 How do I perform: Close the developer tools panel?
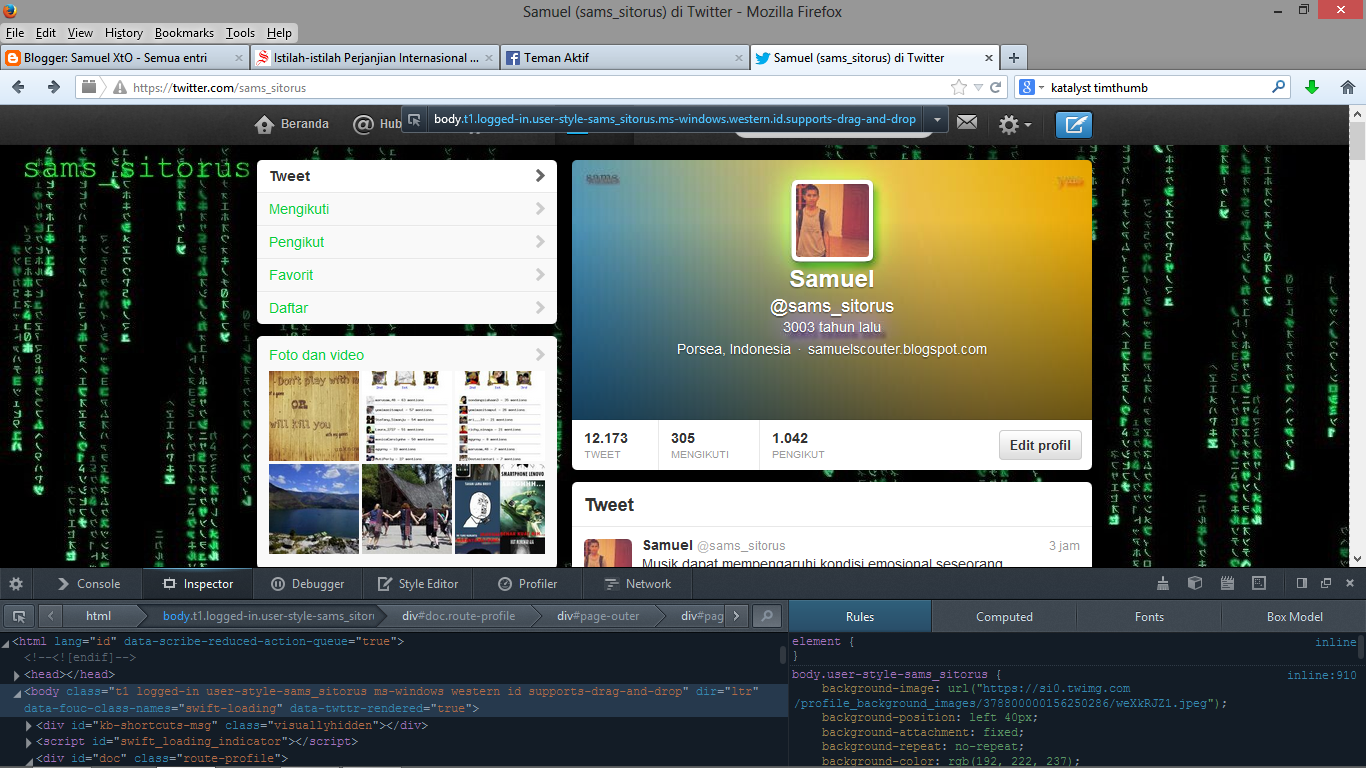[1350, 584]
